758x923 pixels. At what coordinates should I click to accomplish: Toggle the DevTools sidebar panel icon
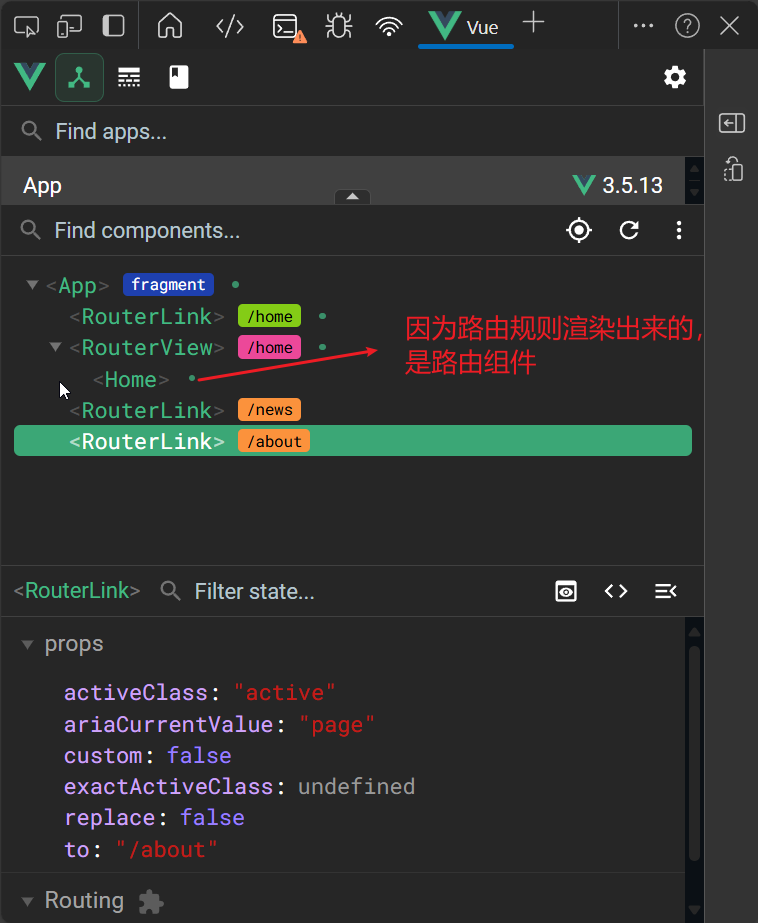coord(114,26)
